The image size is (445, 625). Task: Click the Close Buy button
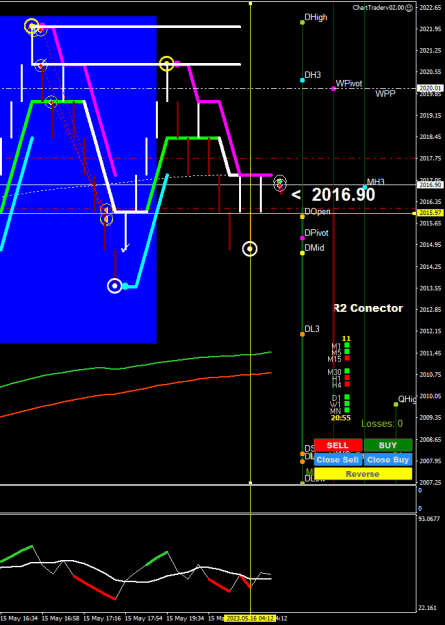pyautogui.click(x=388, y=460)
